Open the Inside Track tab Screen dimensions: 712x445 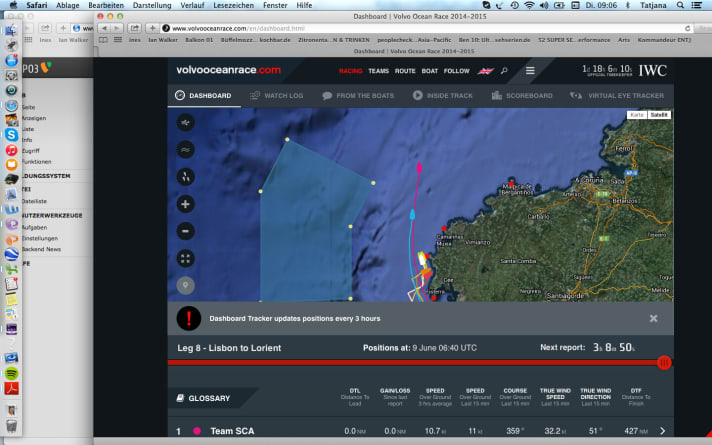point(443,95)
